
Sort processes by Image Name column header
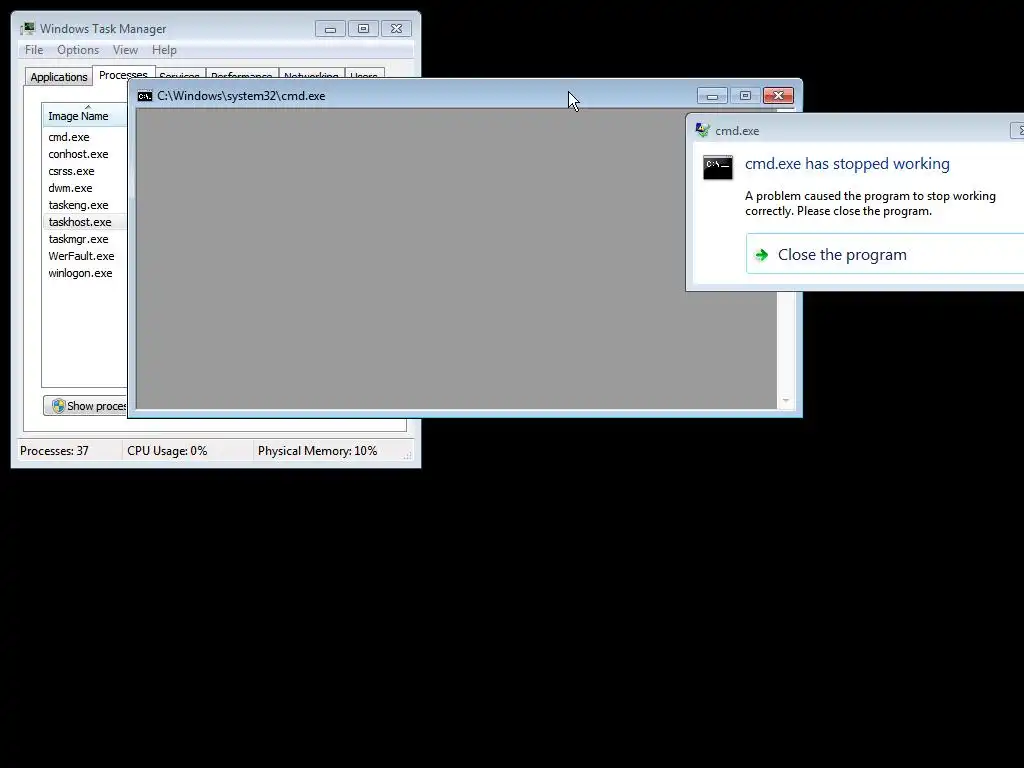84,115
